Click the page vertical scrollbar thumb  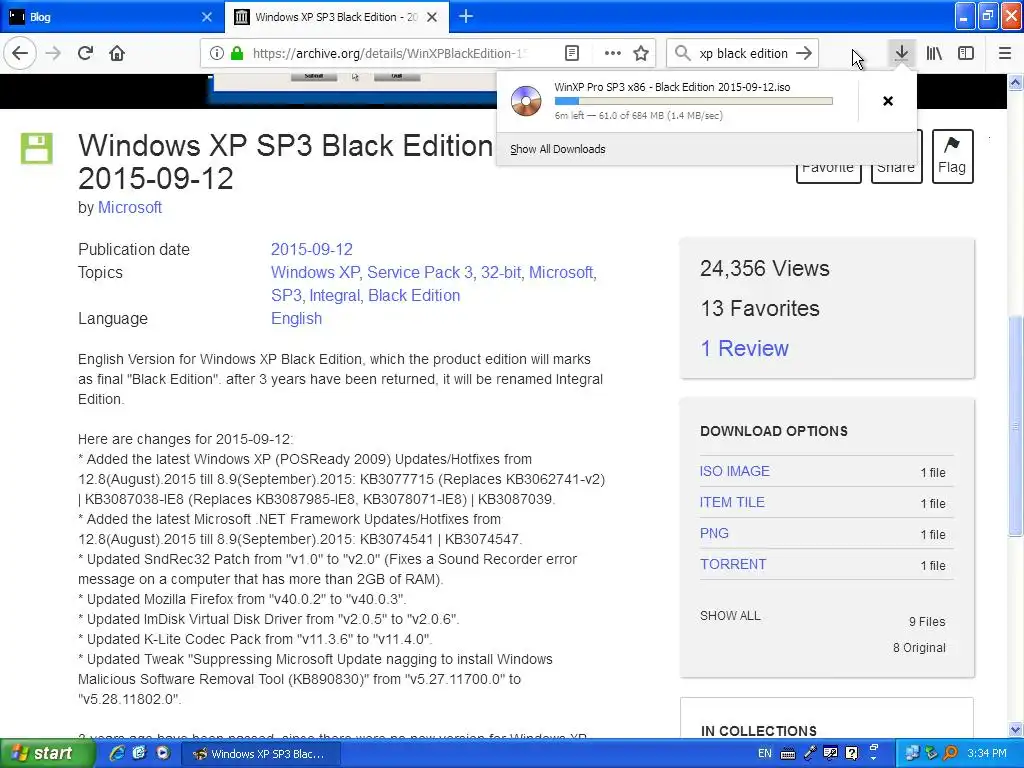pyautogui.click(x=1016, y=426)
